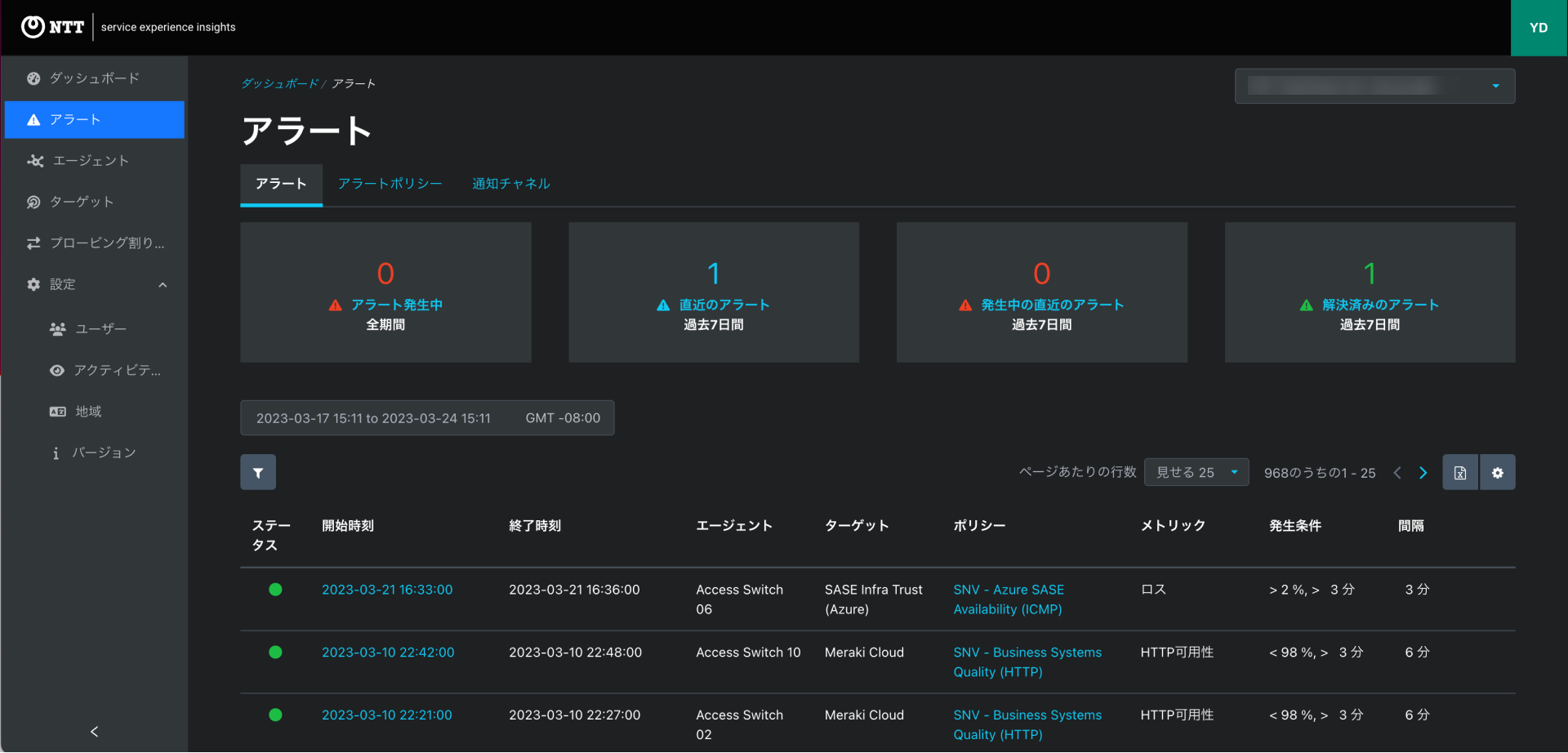Viewport: 1568px width, 753px height.
Task: Open ターゲット menu item
Action: tap(95, 202)
